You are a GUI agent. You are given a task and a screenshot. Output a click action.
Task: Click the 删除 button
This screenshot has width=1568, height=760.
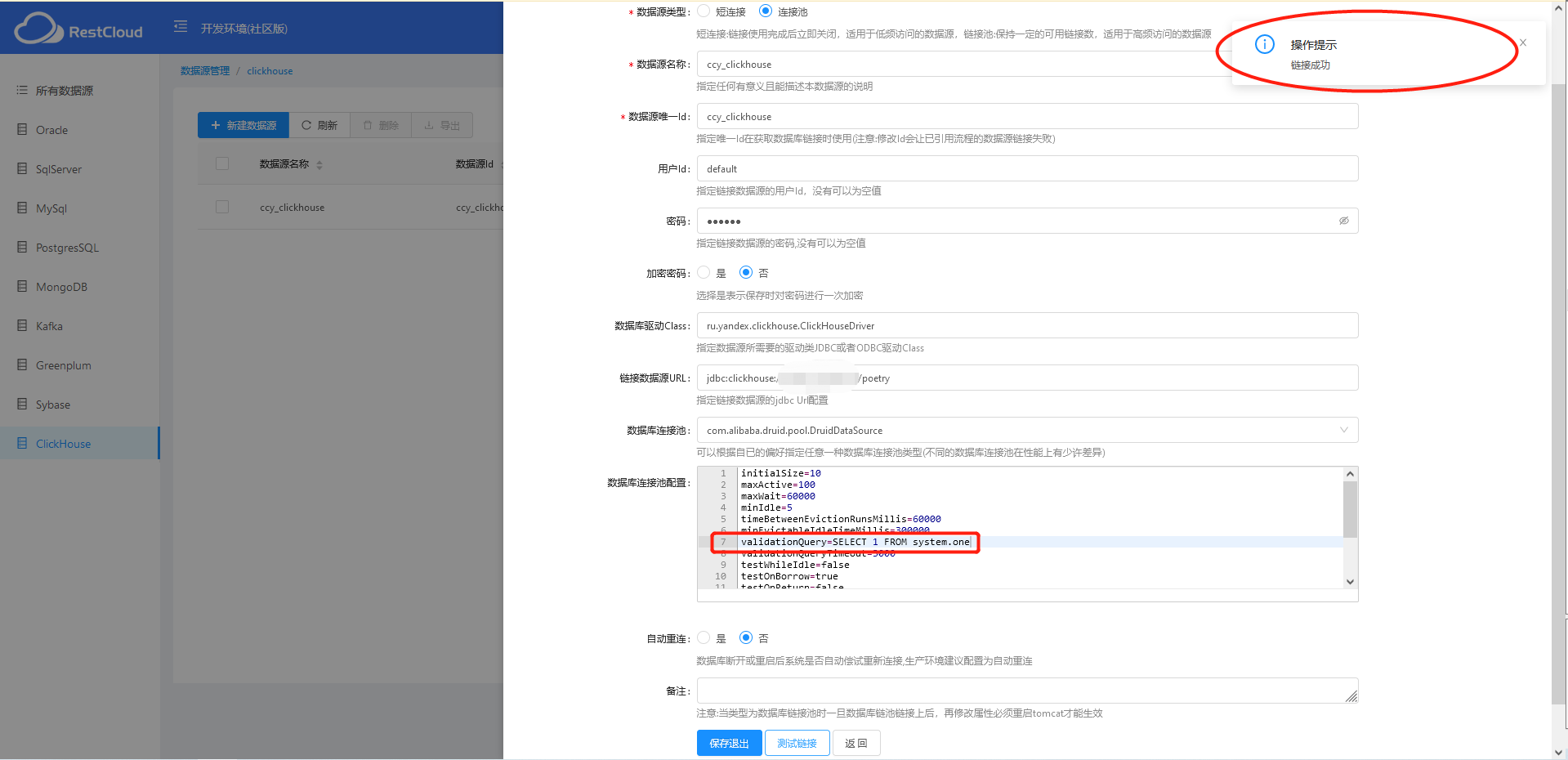coord(381,125)
